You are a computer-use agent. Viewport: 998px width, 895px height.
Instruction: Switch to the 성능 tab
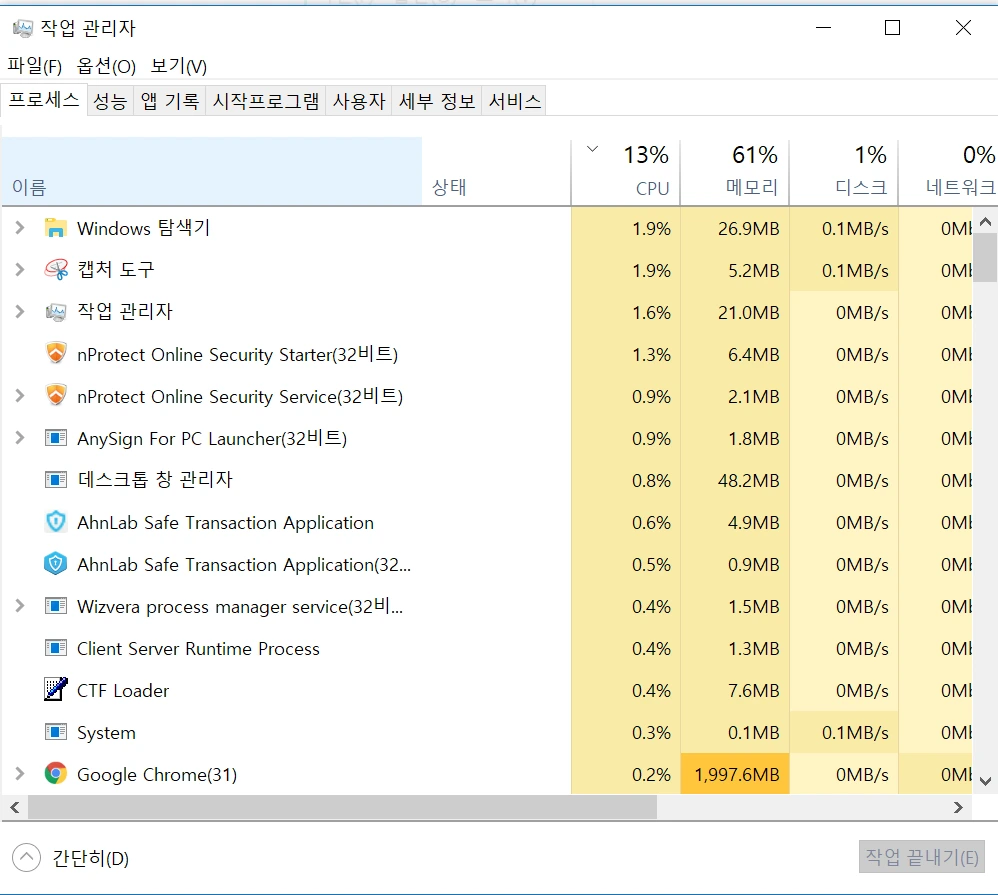tap(110, 101)
